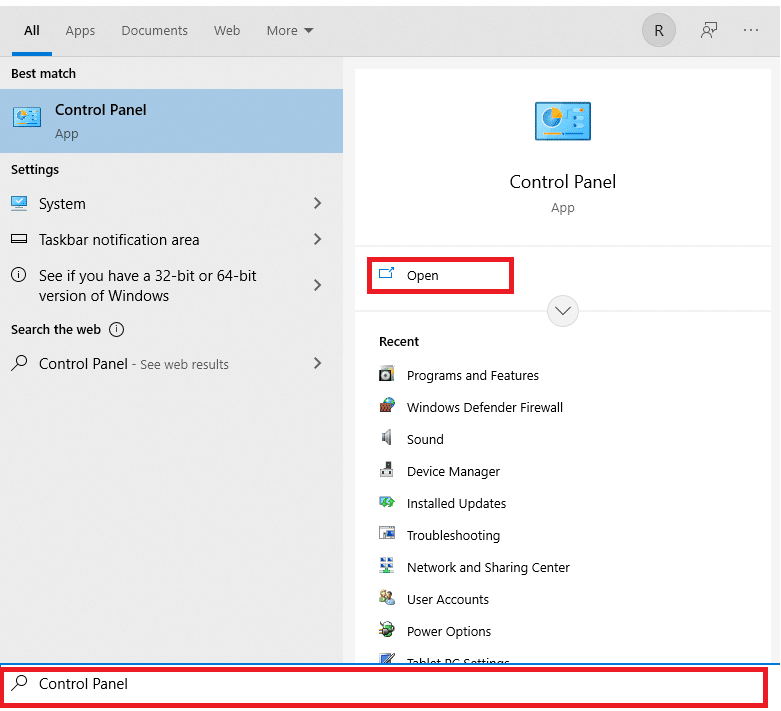
Task: Select Control Panel web results entry
Action: [134, 364]
